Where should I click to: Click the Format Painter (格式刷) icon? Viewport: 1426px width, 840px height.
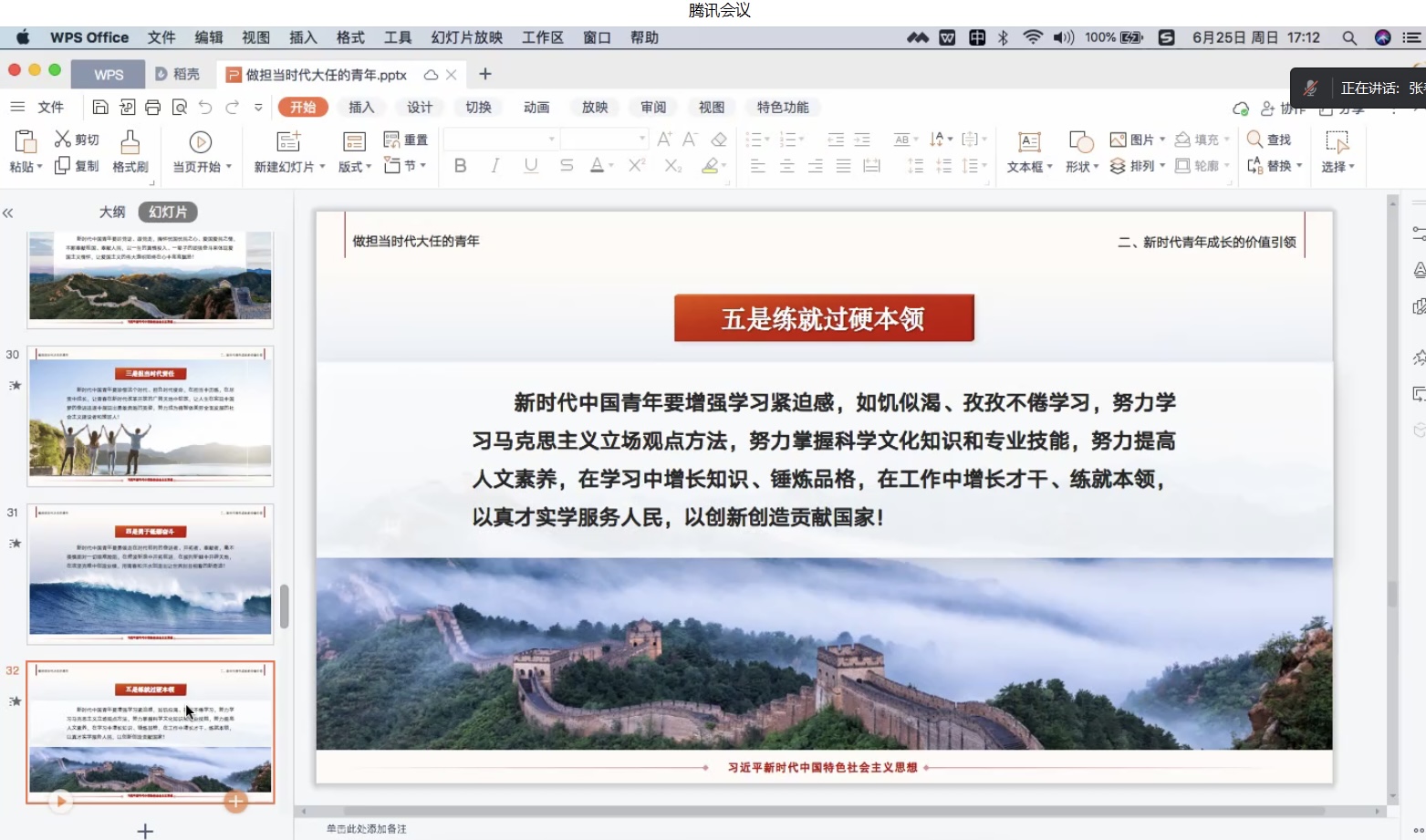pos(130,142)
